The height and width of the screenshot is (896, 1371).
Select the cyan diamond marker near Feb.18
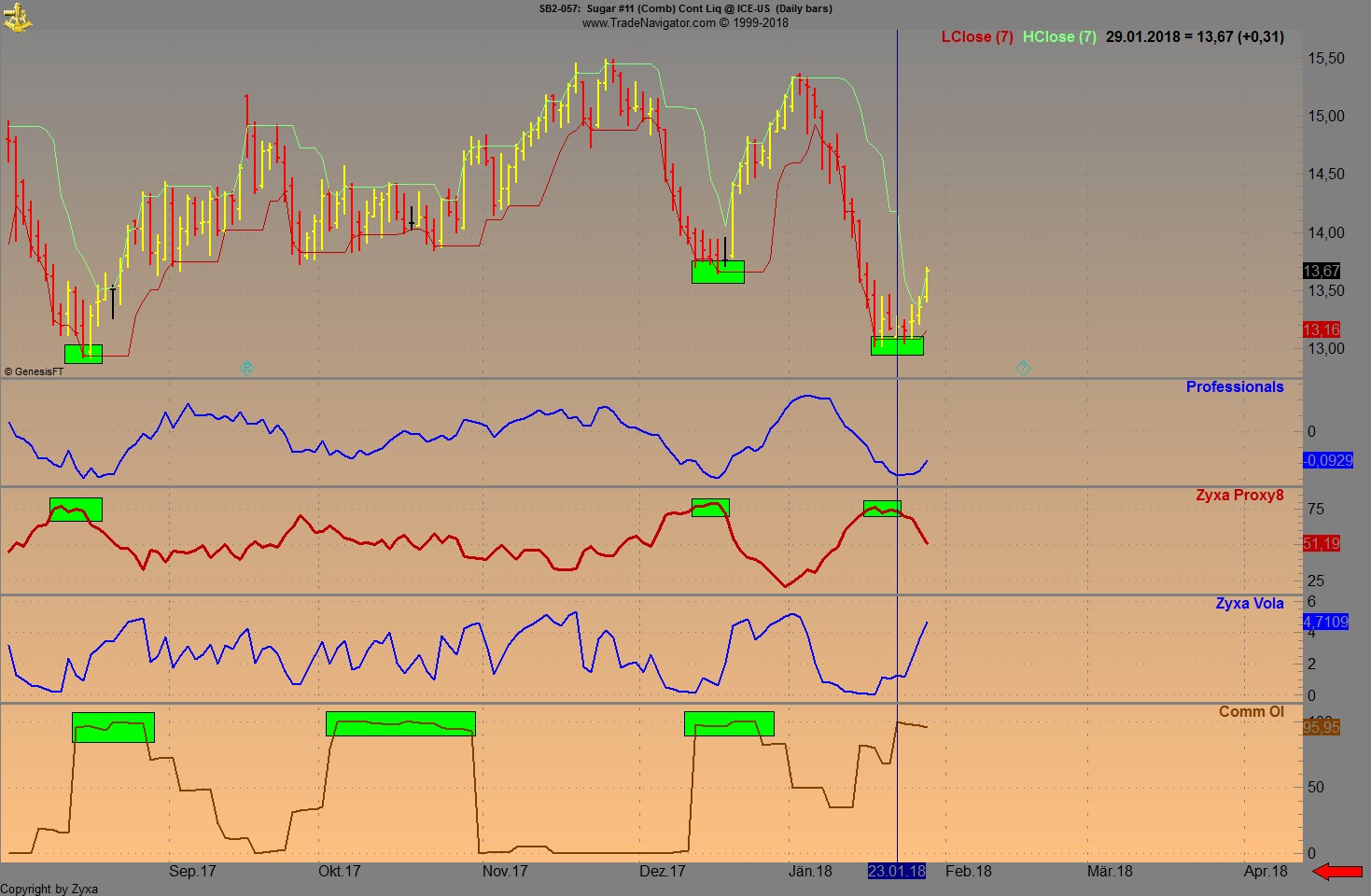[x=1023, y=369]
